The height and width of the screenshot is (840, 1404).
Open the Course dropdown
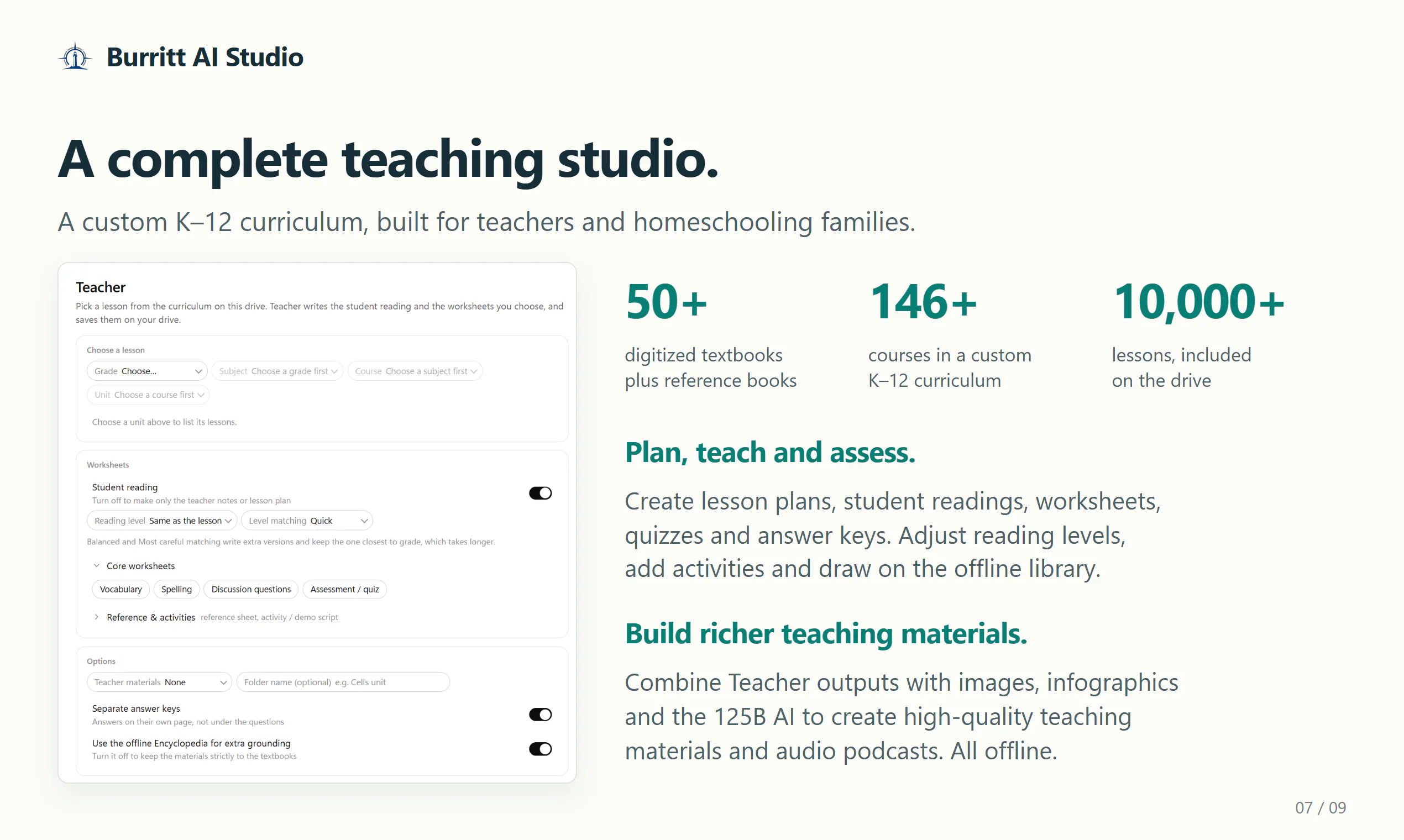(415, 371)
